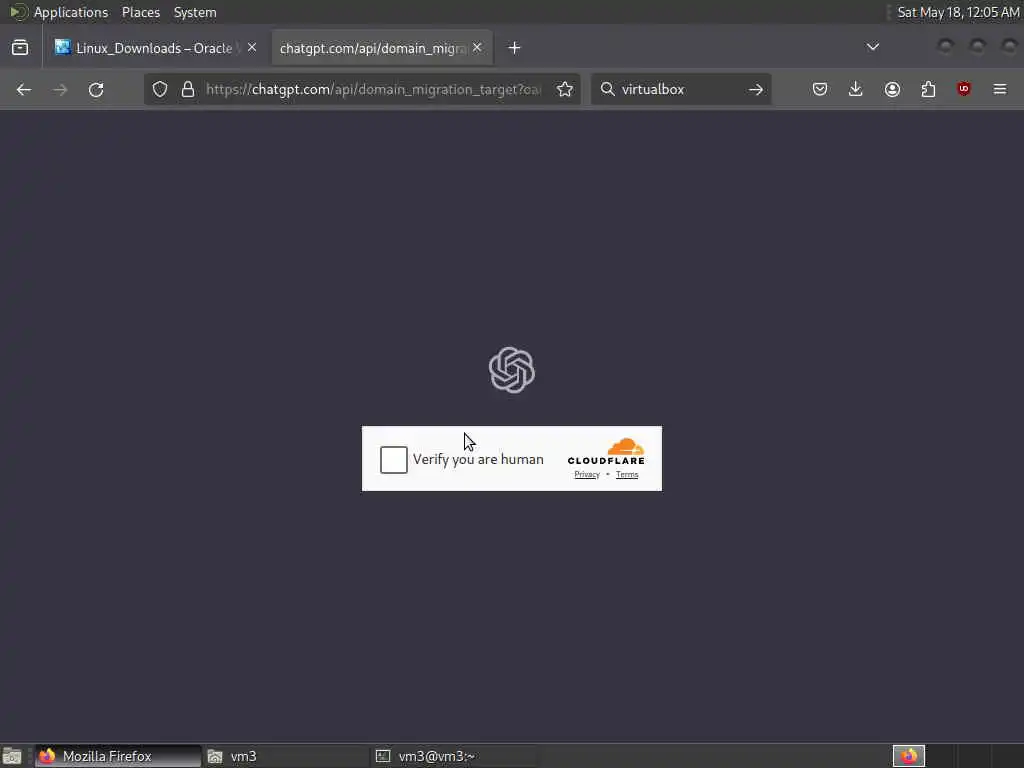Click the Cloudflare logo
1024x768 pixels.
click(x=606, y=451)
